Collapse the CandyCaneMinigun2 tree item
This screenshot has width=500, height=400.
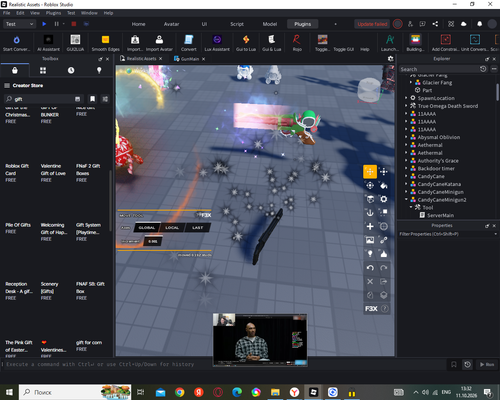click(406, 200)
